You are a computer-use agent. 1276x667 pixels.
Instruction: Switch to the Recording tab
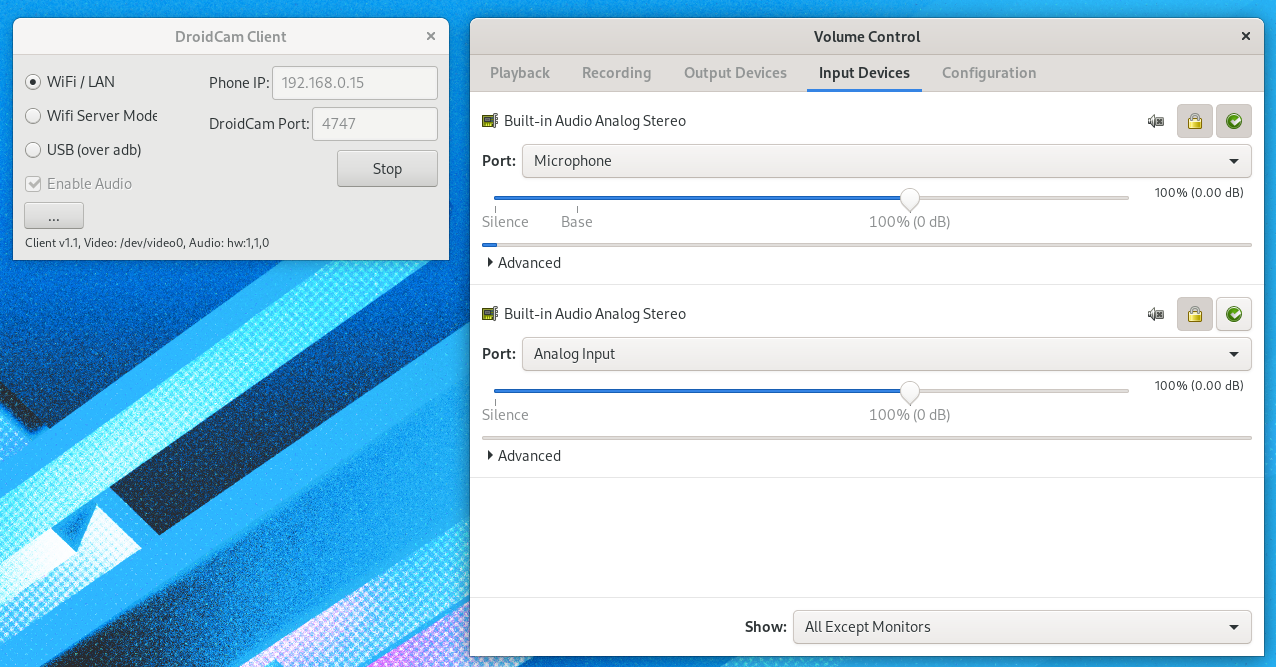click(616, 73)
